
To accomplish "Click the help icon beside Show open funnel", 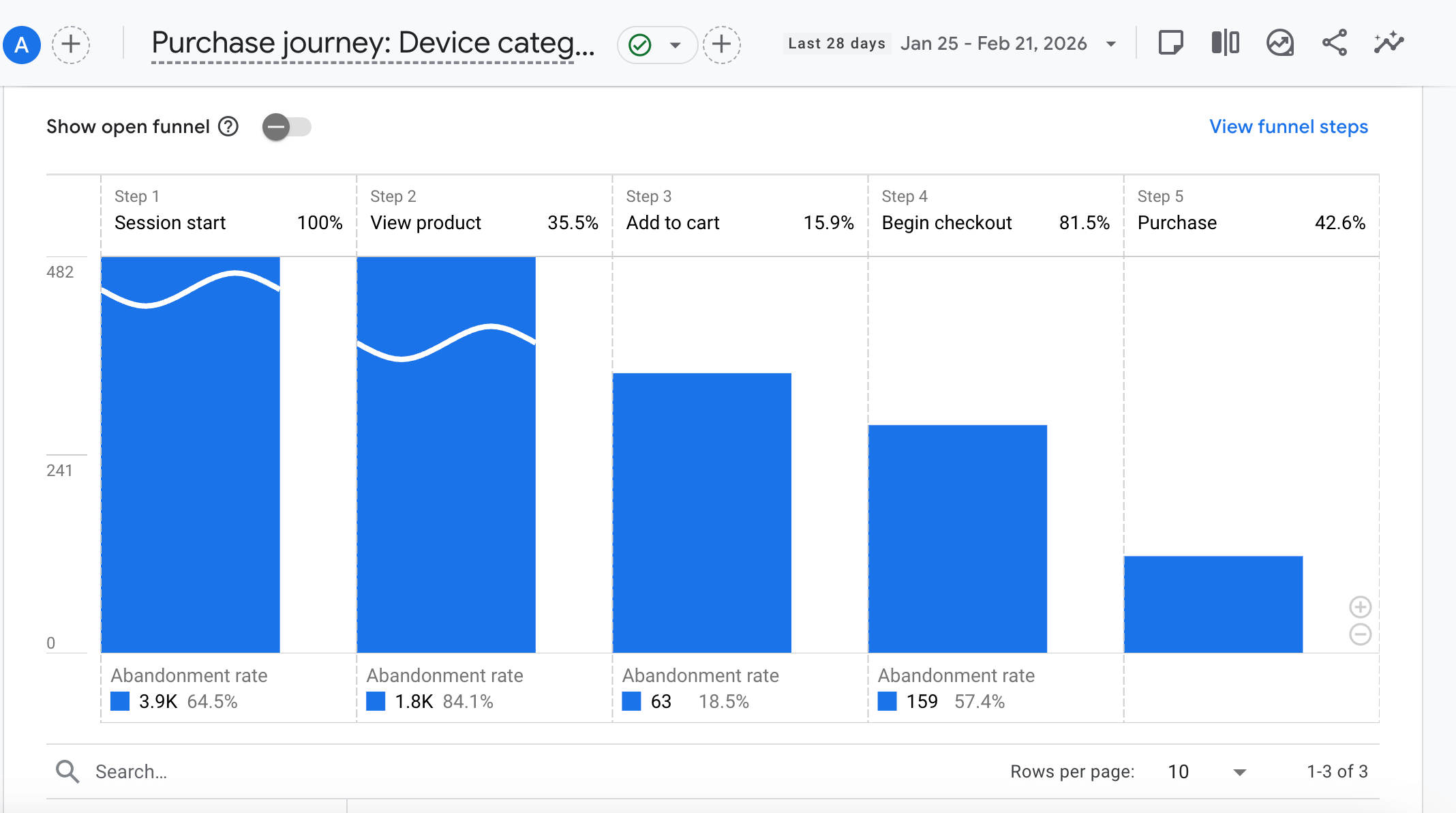I will (x=228, y=127).
